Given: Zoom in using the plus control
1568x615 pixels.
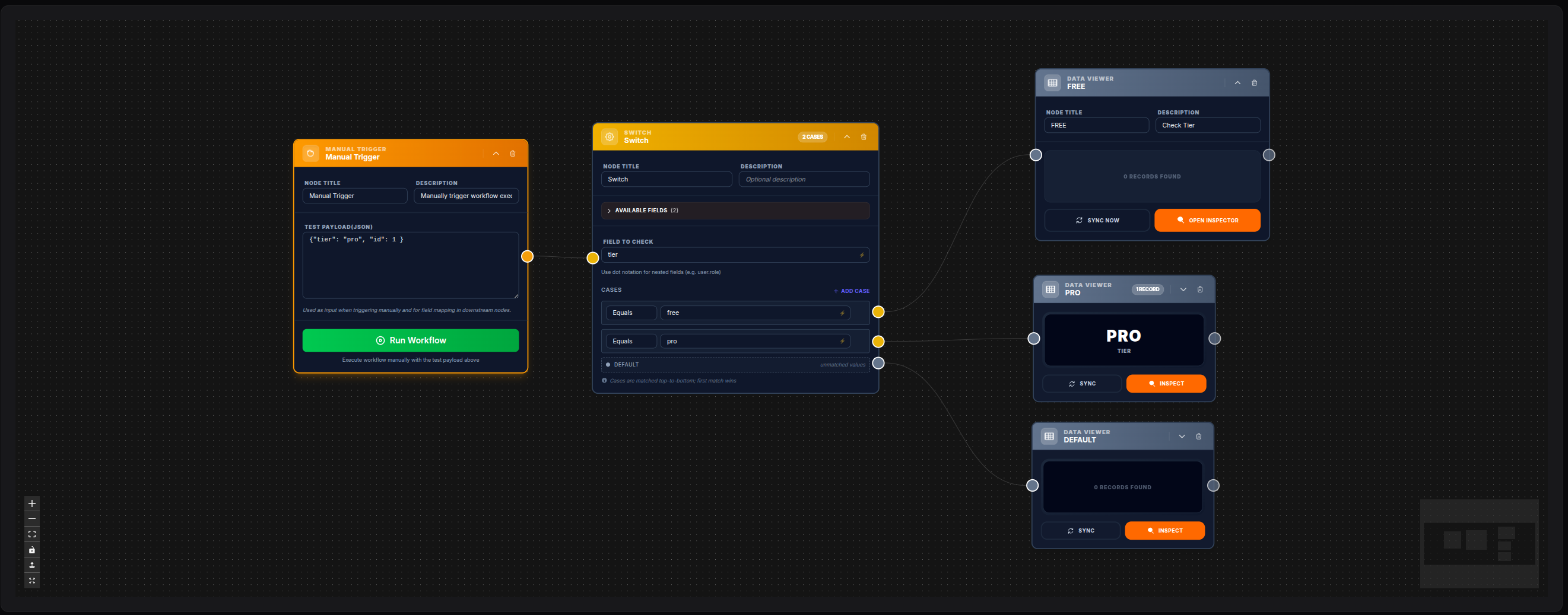Looking at the screenshot, I should [x=31, y=503].
